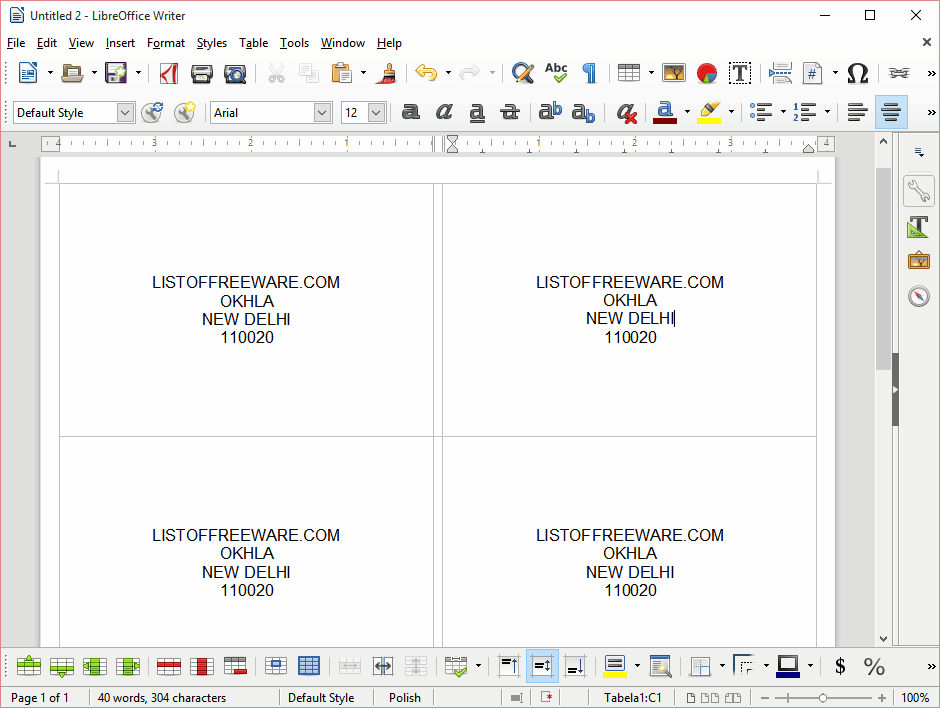940x708 pixels.
Task: Insert a special character with Omega icon
Action: pyautogui.click(x=858, y=73)
